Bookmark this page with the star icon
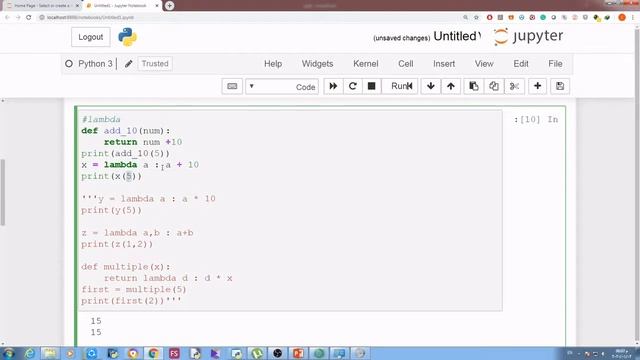Viewport: 640px width, 360px height. (476, 17)
